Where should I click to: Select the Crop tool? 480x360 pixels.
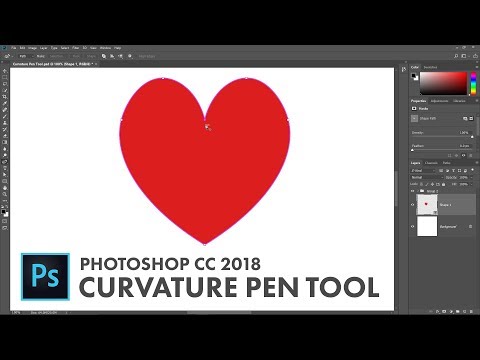pyautogui.click(x=5, y=97)
